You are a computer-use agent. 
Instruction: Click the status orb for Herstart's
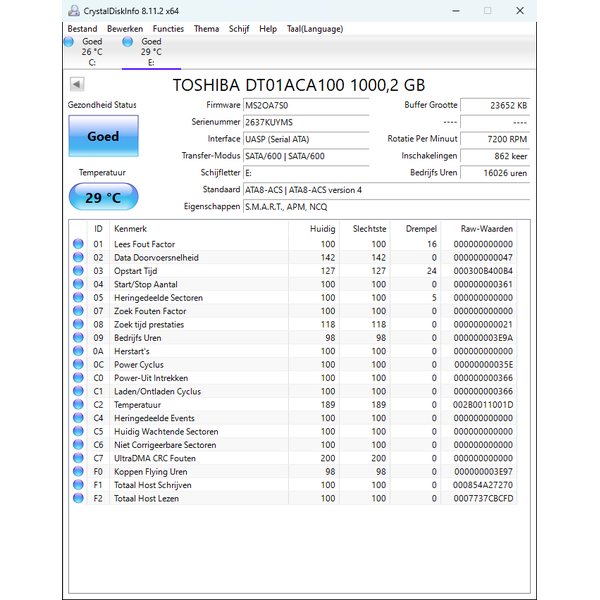point(78,351)
